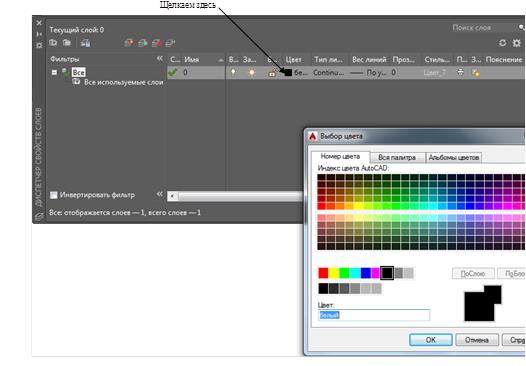Viewport: 526px width, 366px height.
Task: Click the 'ПоСлою' button
Action: (473, 273)
